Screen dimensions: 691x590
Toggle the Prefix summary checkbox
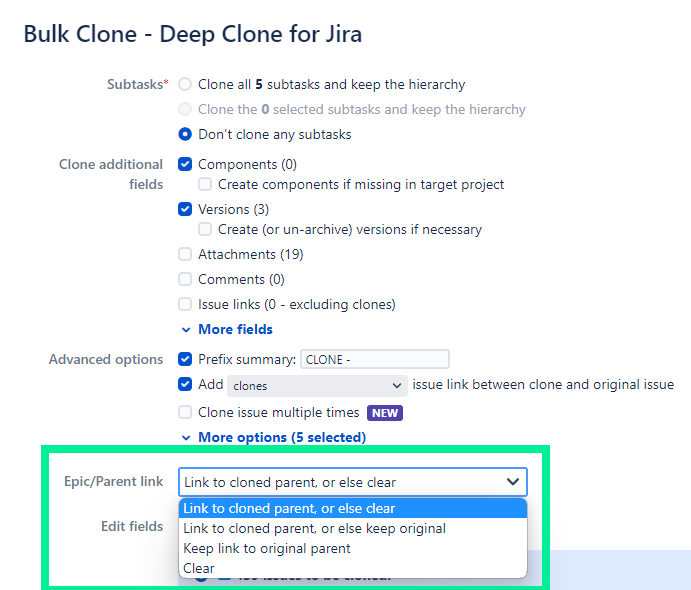point(185,359)
